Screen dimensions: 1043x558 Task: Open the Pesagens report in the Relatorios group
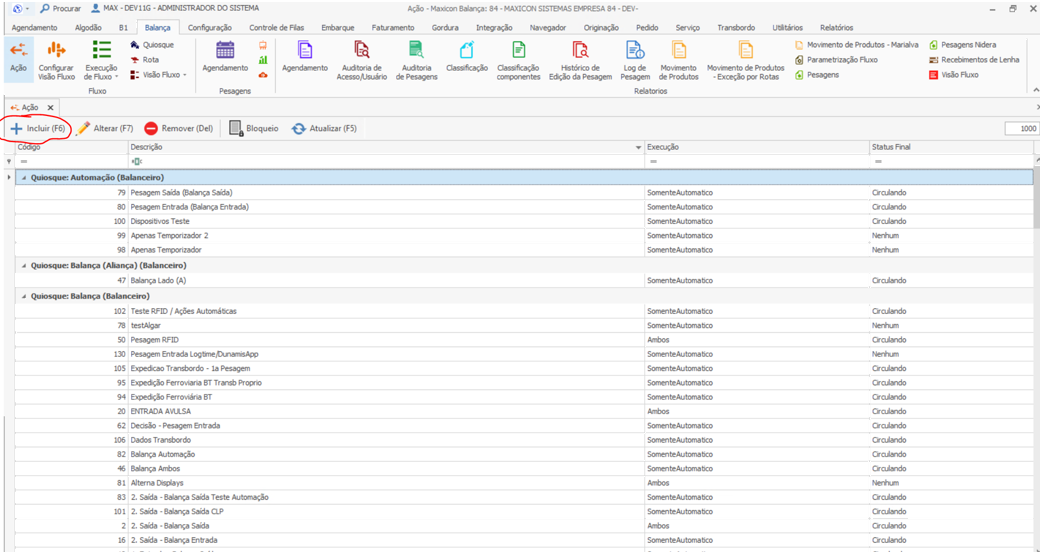tap(817, 74)
